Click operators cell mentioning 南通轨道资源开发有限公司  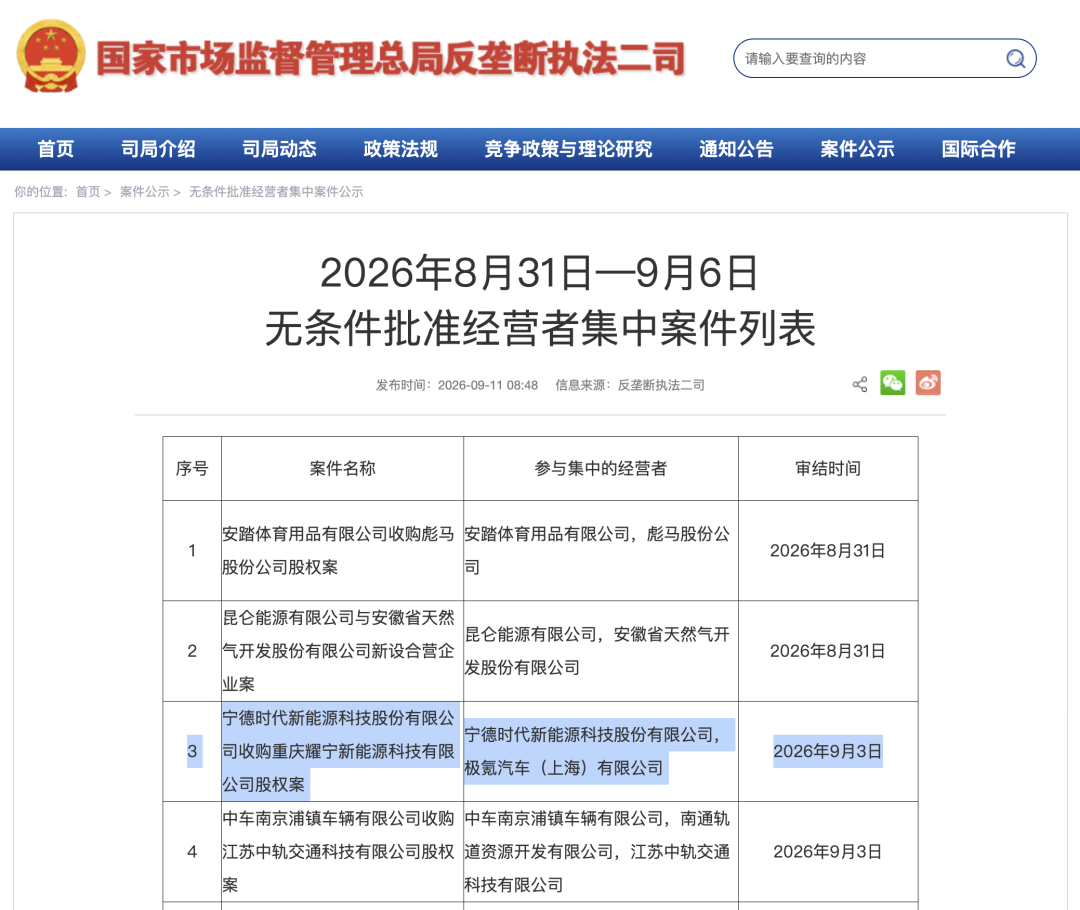[x=597, y=851]
